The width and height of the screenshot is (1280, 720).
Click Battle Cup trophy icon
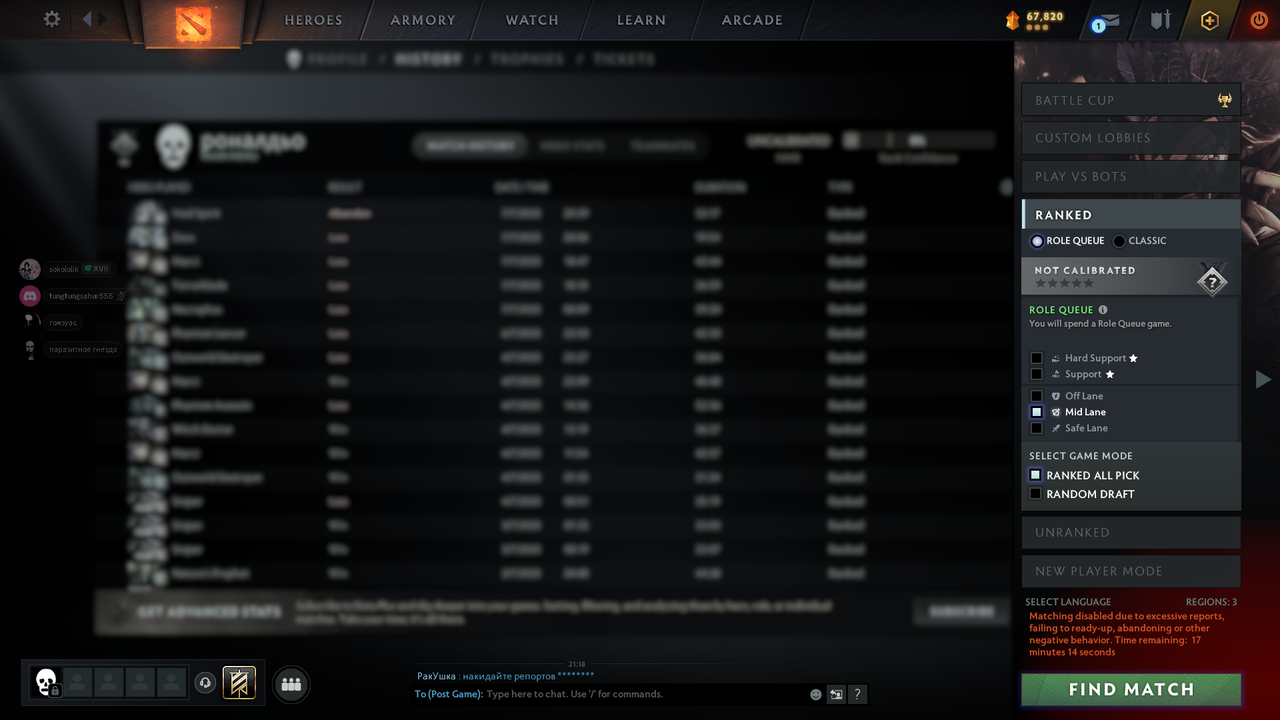(x=1225, y=100)
